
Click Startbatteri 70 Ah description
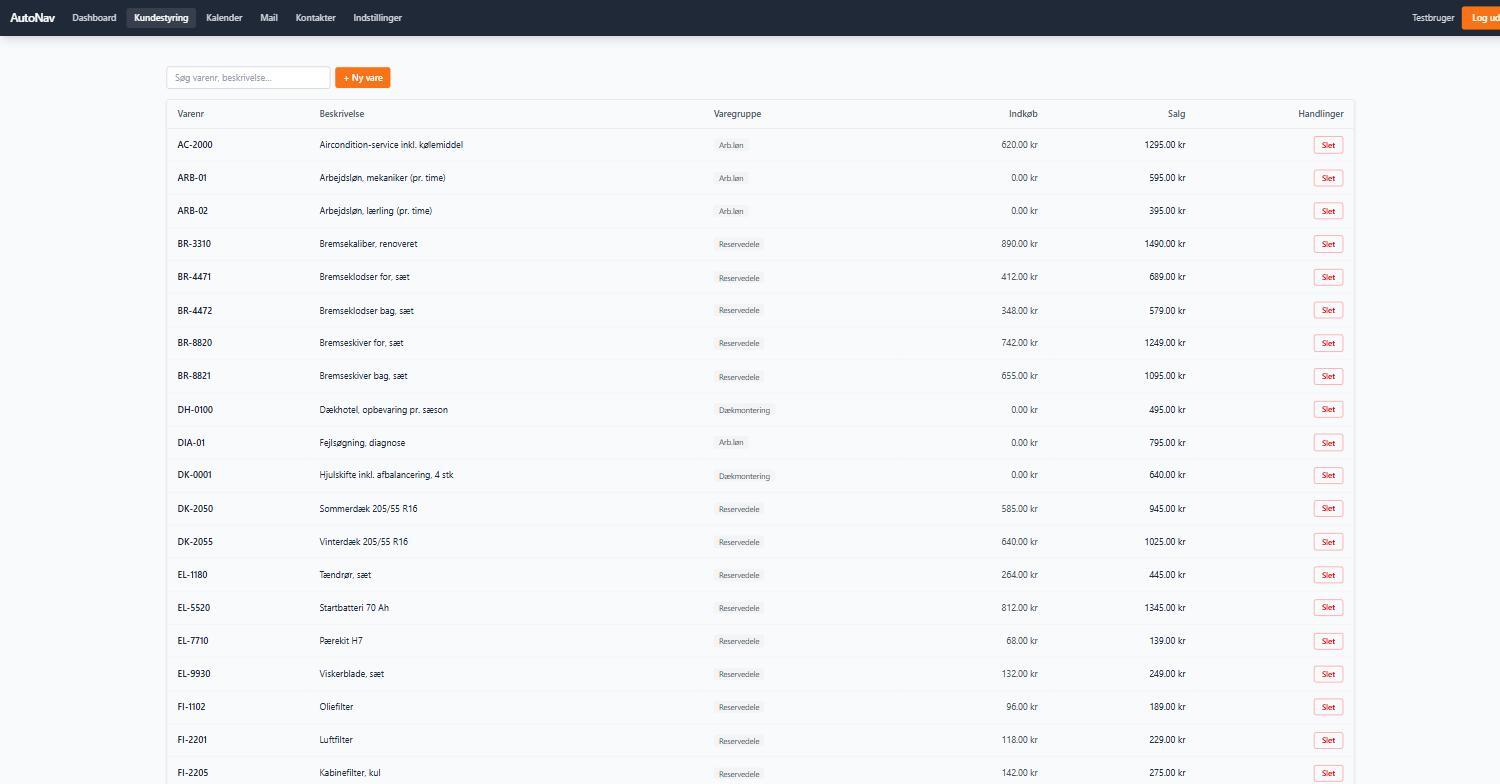pyautogui.click(x=354, y=607)
